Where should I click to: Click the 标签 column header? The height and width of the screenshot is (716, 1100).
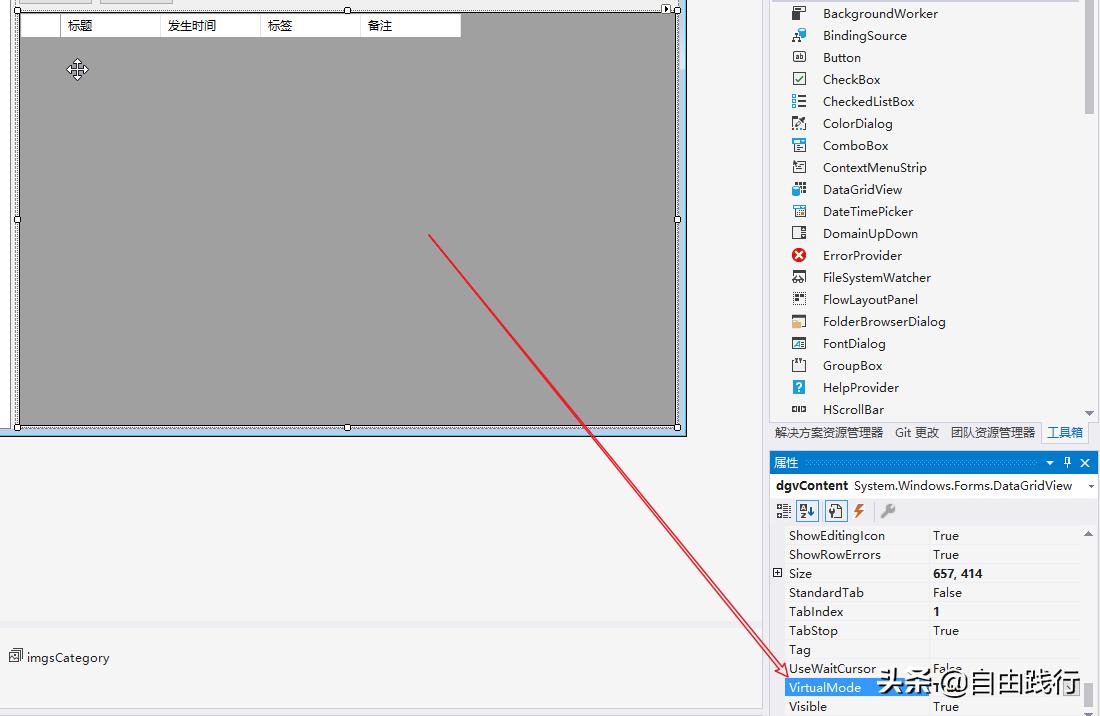[310, 25]
